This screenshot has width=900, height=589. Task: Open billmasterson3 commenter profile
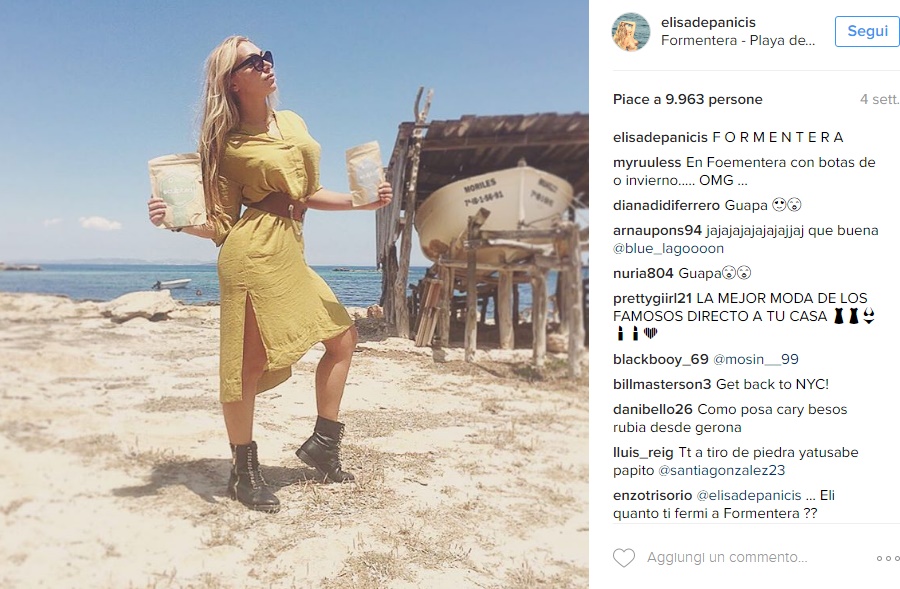click(x=662, y=385)
